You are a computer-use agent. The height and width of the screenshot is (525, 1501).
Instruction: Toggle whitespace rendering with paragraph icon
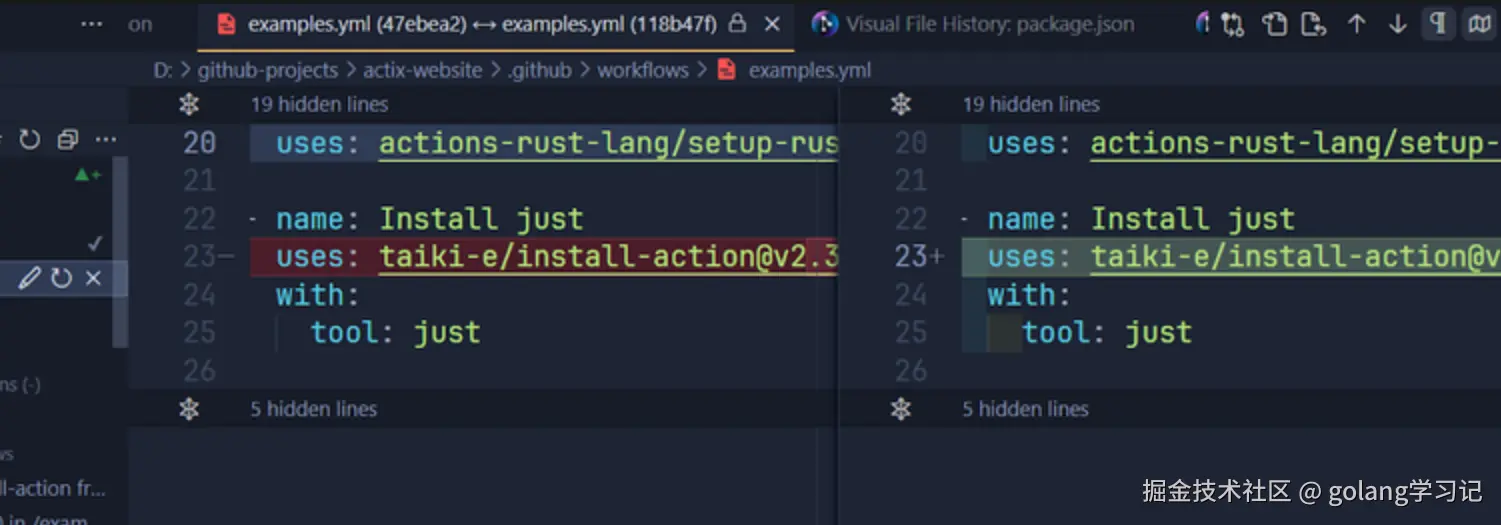coord(1438,24)
